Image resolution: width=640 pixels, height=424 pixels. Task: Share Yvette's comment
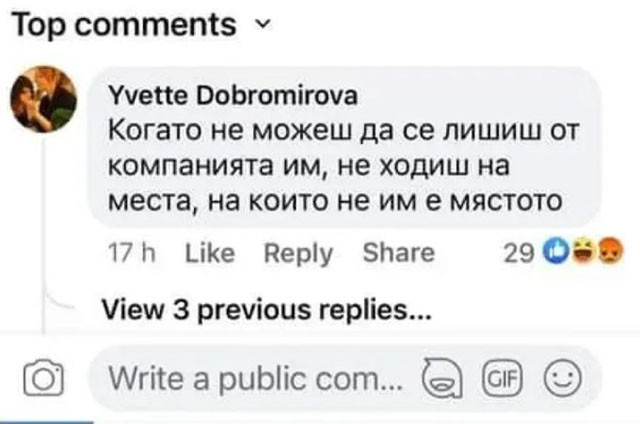click(399, 254)
